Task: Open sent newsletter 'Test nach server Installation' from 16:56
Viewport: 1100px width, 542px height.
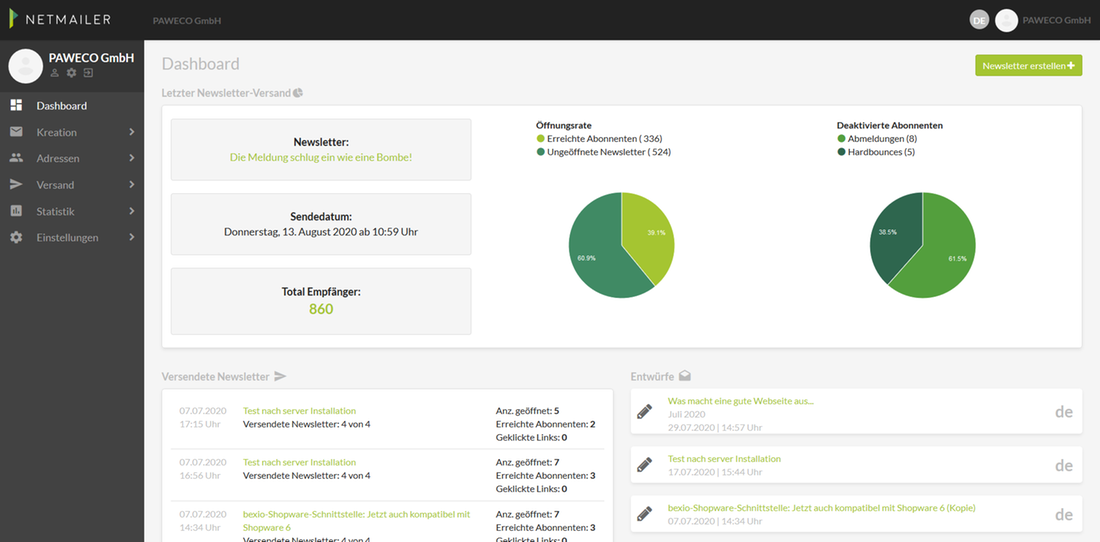Action: pyautogui.click(x=300, y=462)
